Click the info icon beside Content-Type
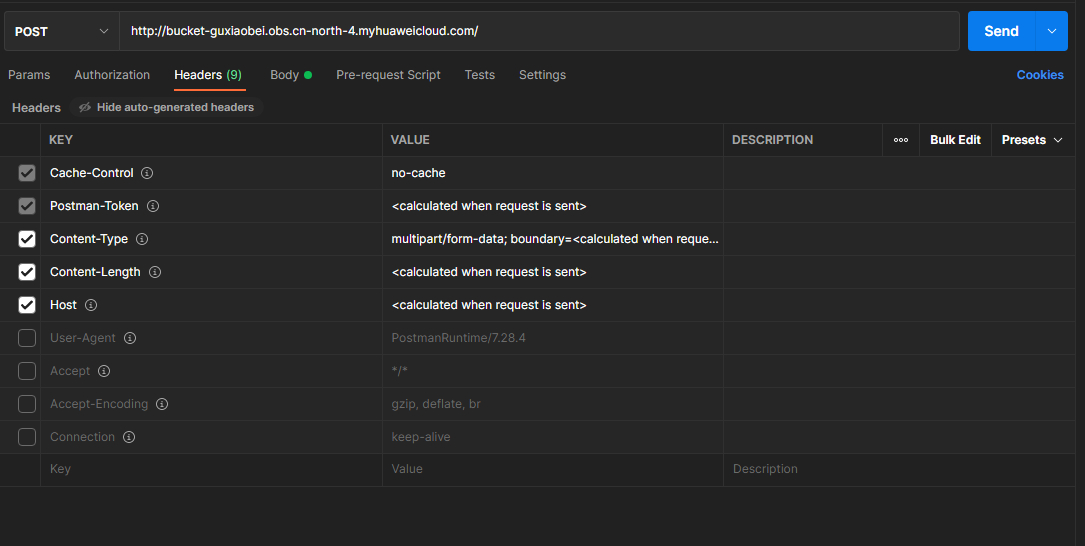This screenshot has width=1085, height=546. pos(142,239)
